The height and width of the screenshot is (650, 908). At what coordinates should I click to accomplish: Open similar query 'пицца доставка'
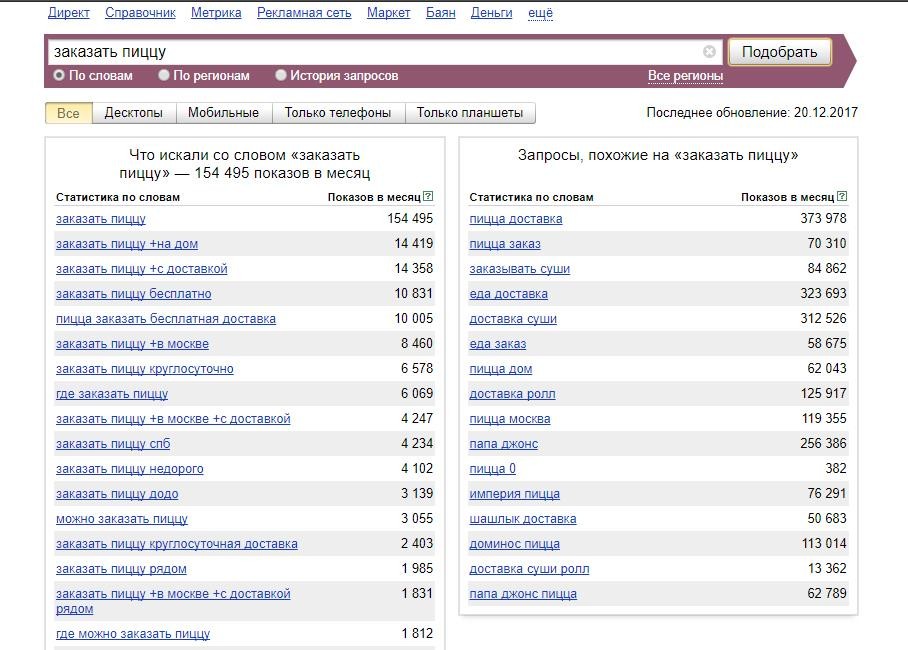point(515,219)
